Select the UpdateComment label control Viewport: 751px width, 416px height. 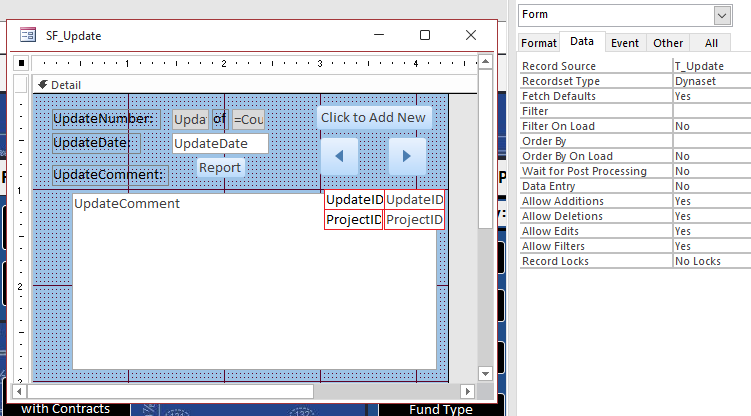tap(110, 175)
